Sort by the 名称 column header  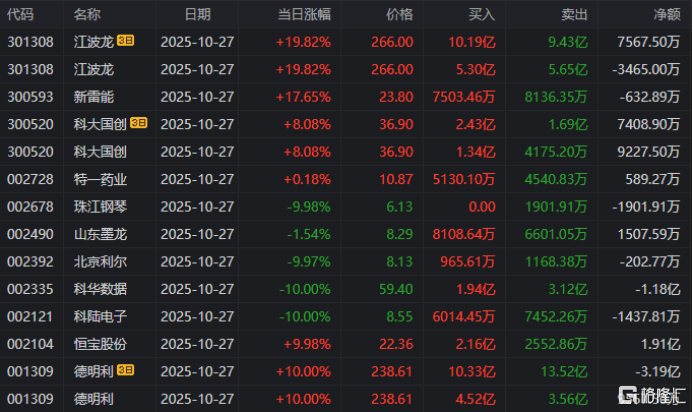[87, 15]
